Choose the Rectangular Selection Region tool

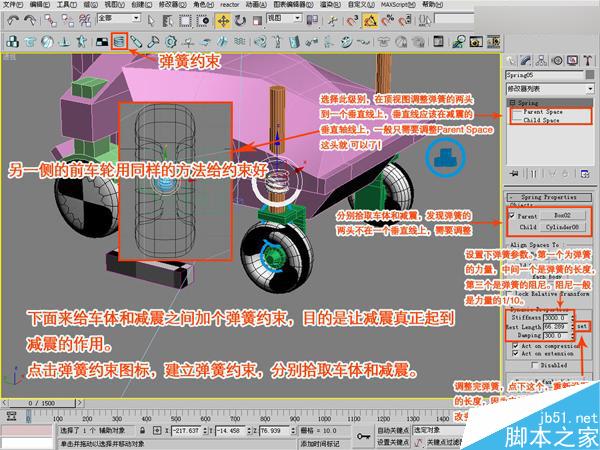point(185,20)
